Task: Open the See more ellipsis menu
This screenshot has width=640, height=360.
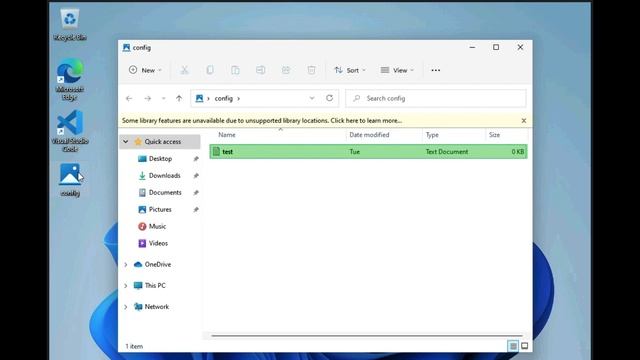Action: click(x=436, y=70)
